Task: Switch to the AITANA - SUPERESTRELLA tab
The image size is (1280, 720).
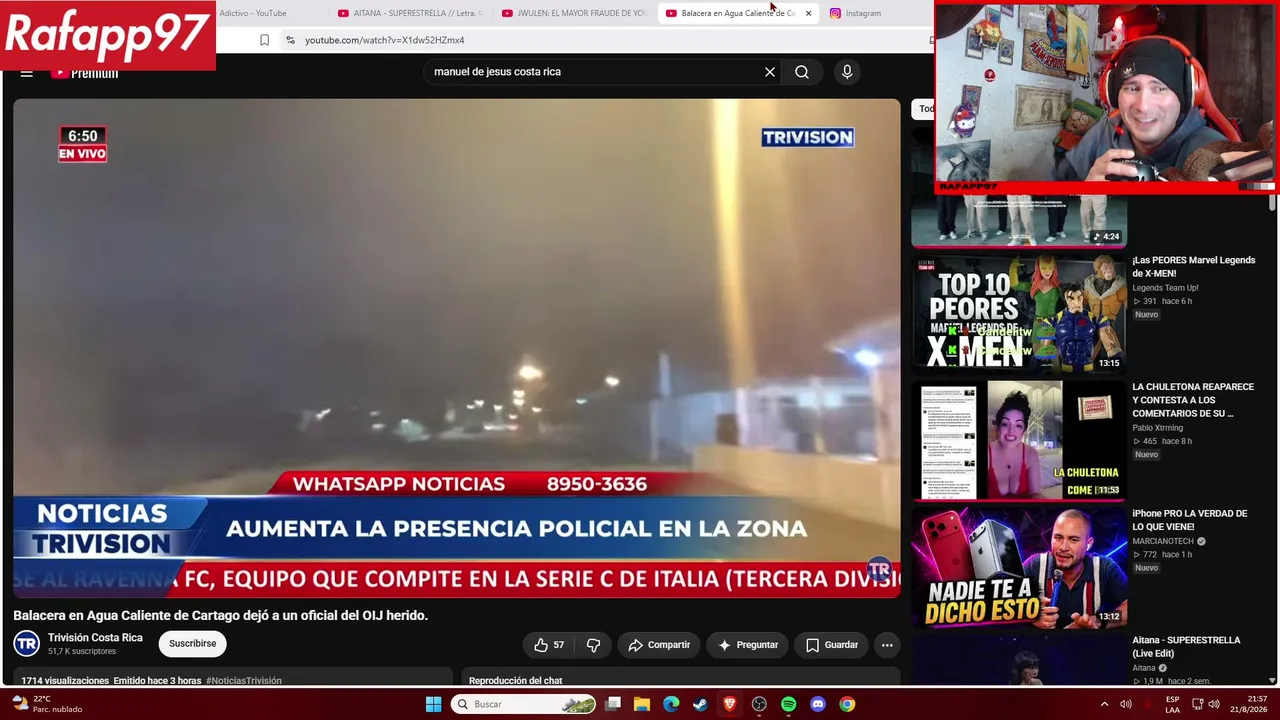Action: 410,13
